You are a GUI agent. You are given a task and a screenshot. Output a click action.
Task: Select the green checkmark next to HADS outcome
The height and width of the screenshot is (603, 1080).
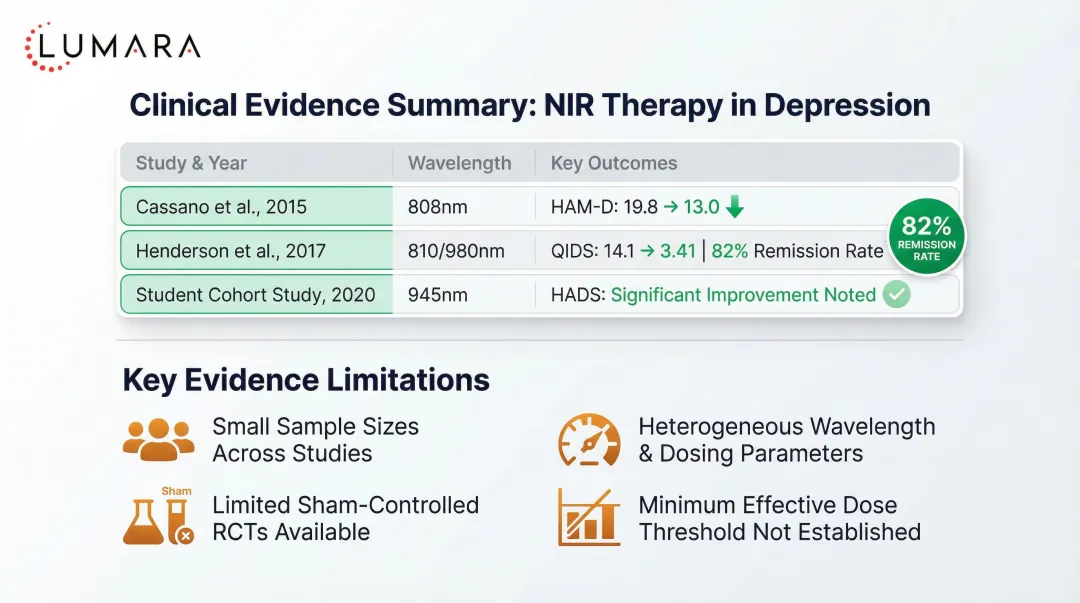tap(895, 294)
